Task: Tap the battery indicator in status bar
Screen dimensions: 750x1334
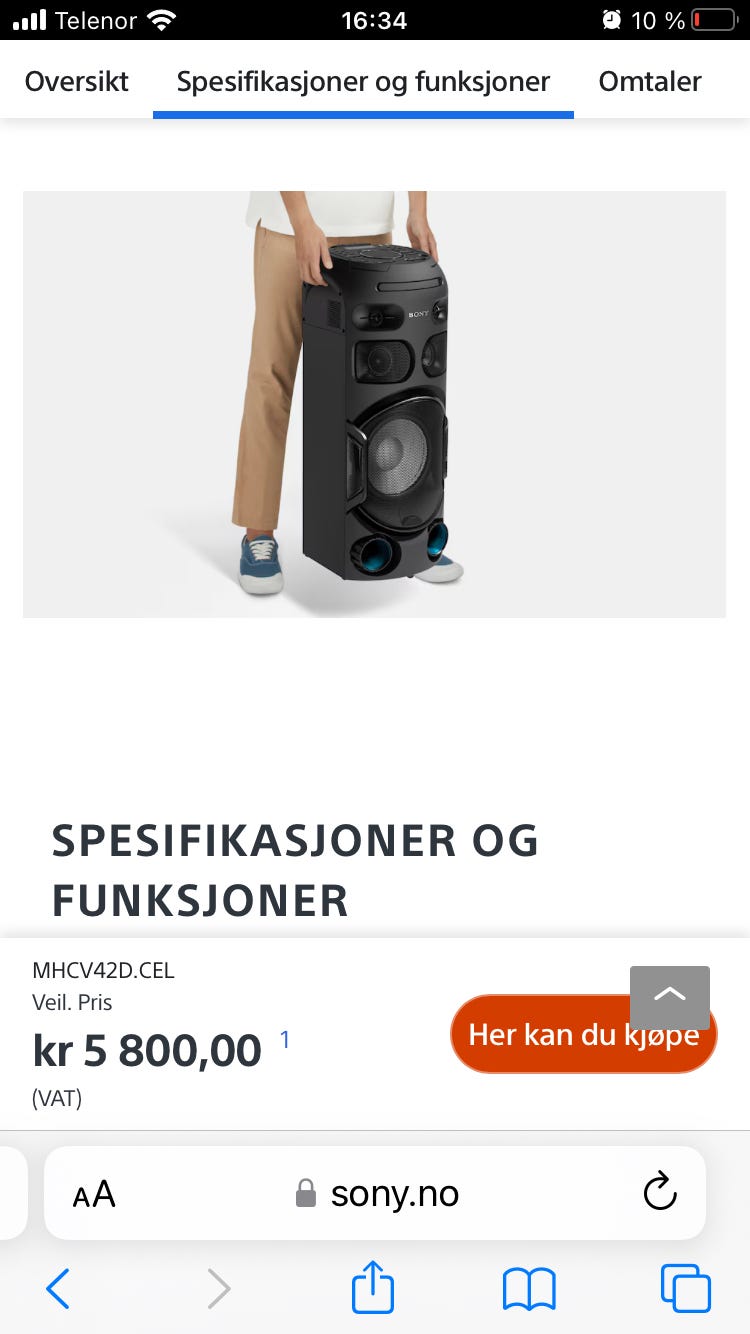Action: pyautogui.click(x=714, y=20)
